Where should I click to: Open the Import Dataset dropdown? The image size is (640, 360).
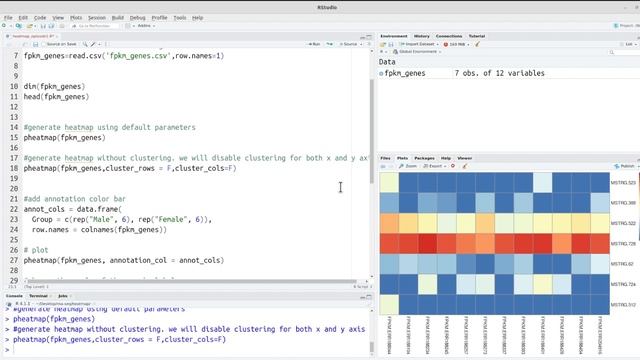[419, 44]
